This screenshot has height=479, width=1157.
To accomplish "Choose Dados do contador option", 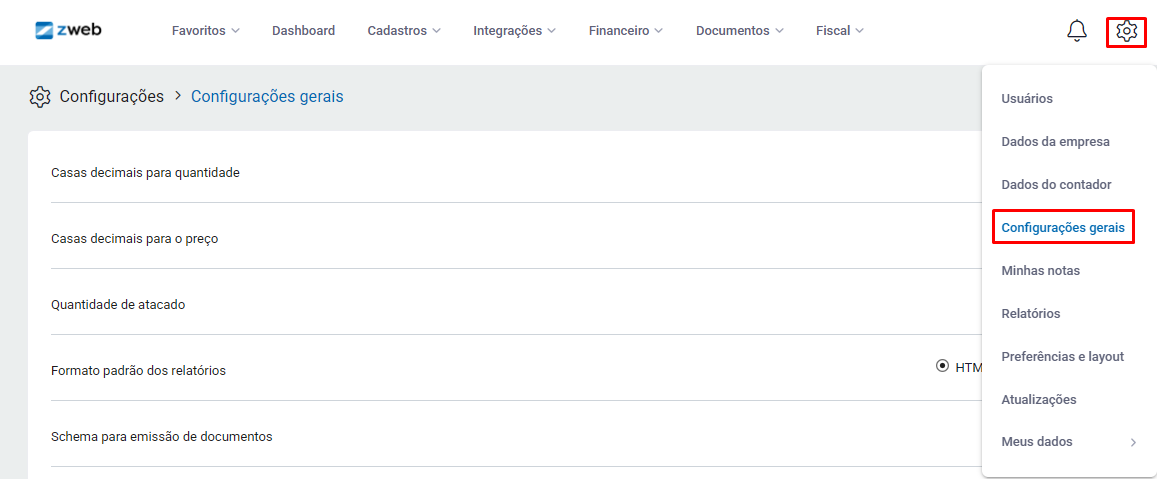I will click(x=1056, y=185).
